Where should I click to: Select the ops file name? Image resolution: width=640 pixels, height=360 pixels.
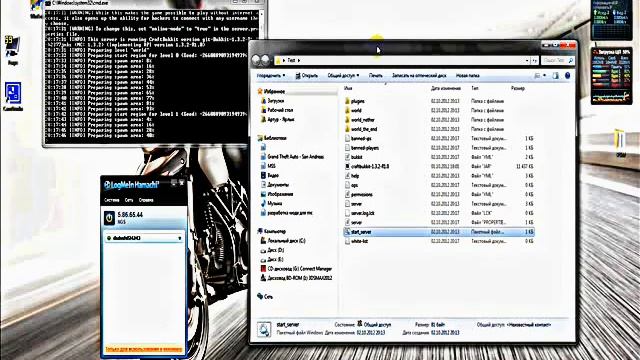[x=354, y=185]
